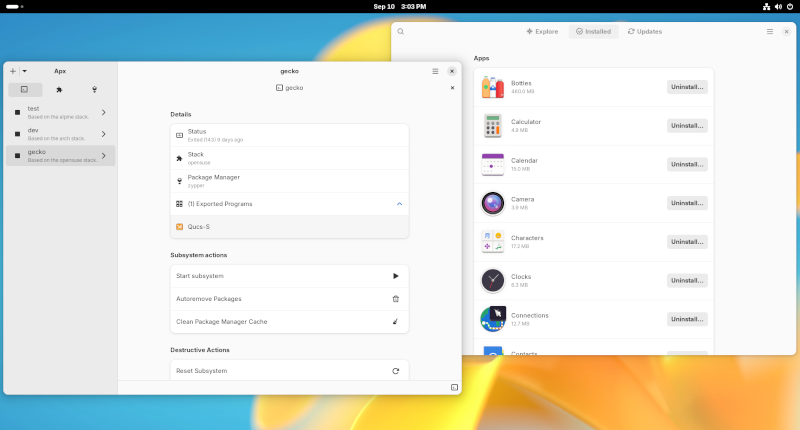Click trash icon for Autoremove Packages
This screenshot has width=800, height=430.
click(395, 298)
